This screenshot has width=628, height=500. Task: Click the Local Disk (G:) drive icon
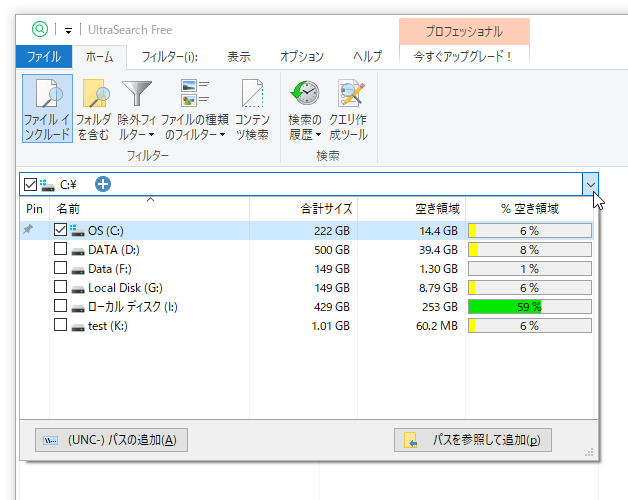78,289
